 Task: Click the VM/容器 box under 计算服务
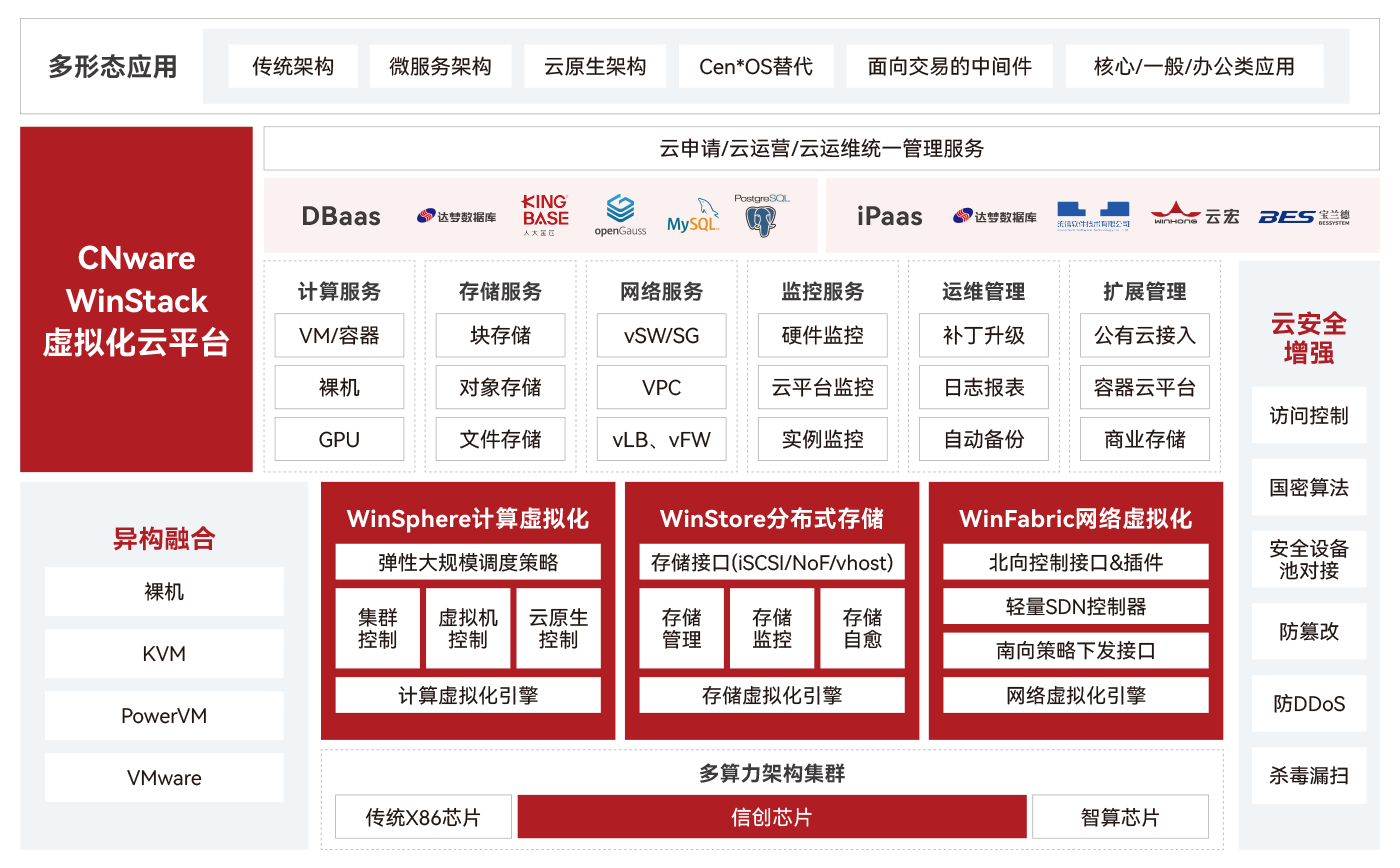tap(339, 335)
